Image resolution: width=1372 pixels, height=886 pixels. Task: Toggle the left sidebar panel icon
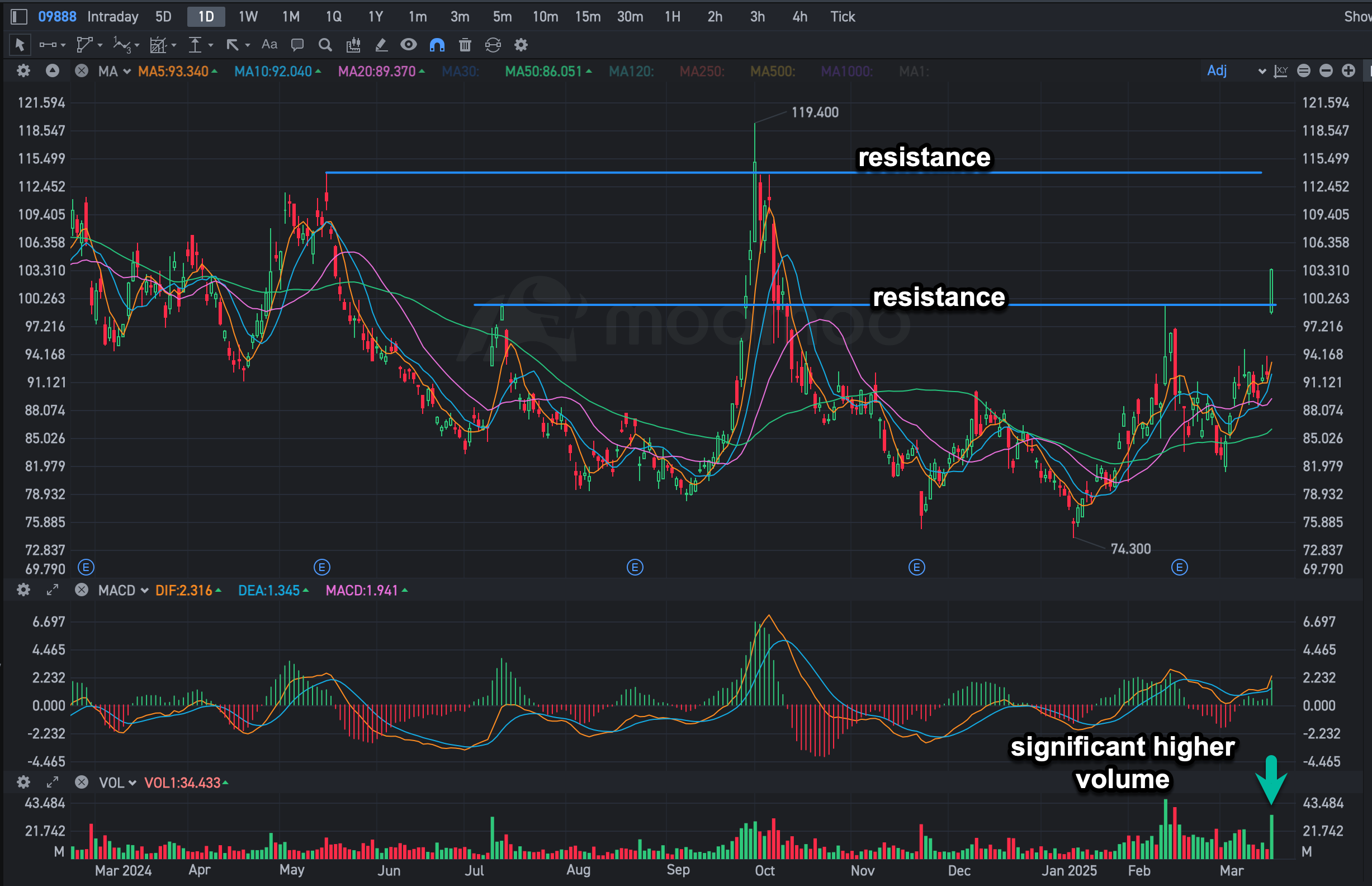(x=19, y=16)
